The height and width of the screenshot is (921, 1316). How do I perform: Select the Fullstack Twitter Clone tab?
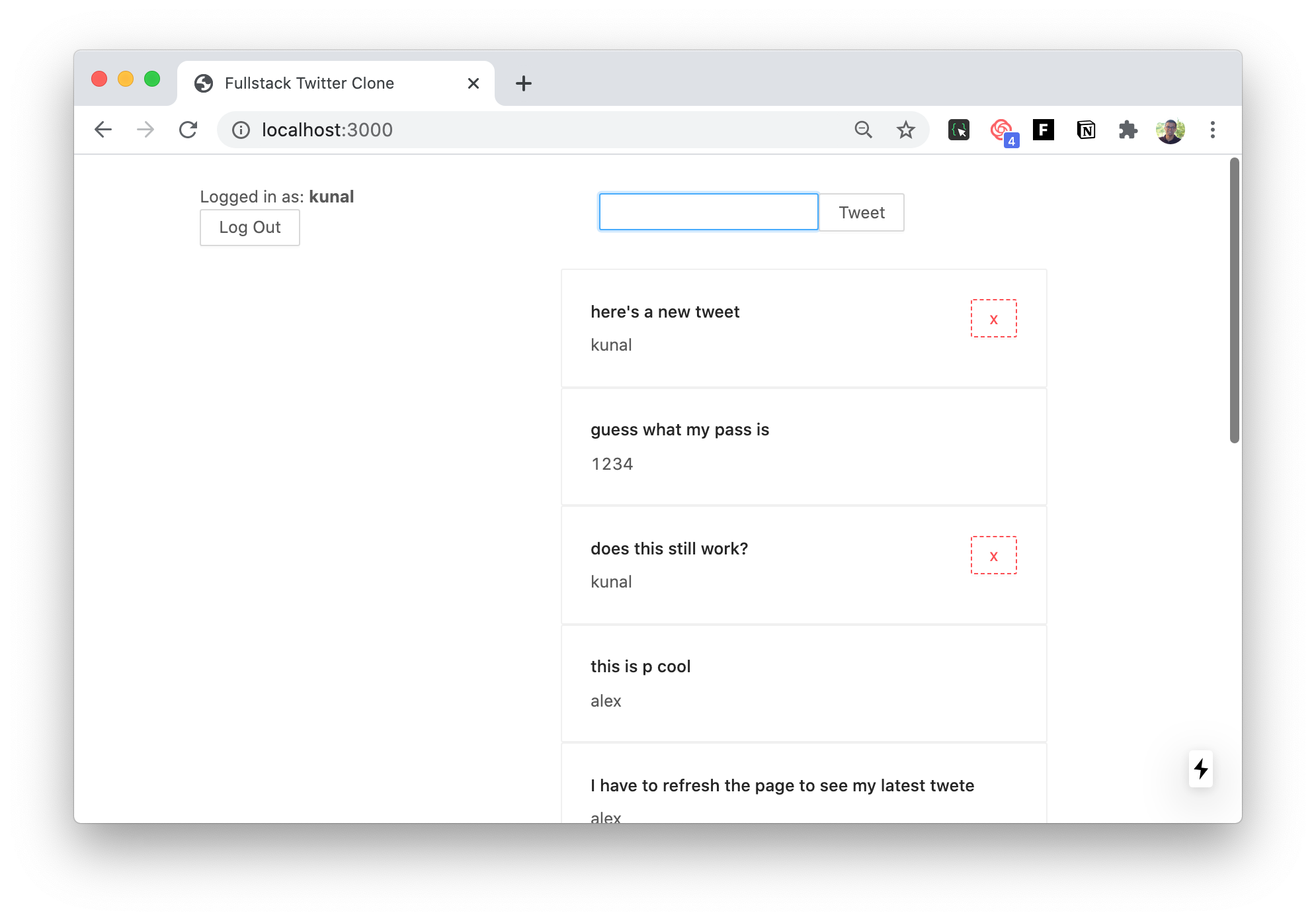[309, 83]
